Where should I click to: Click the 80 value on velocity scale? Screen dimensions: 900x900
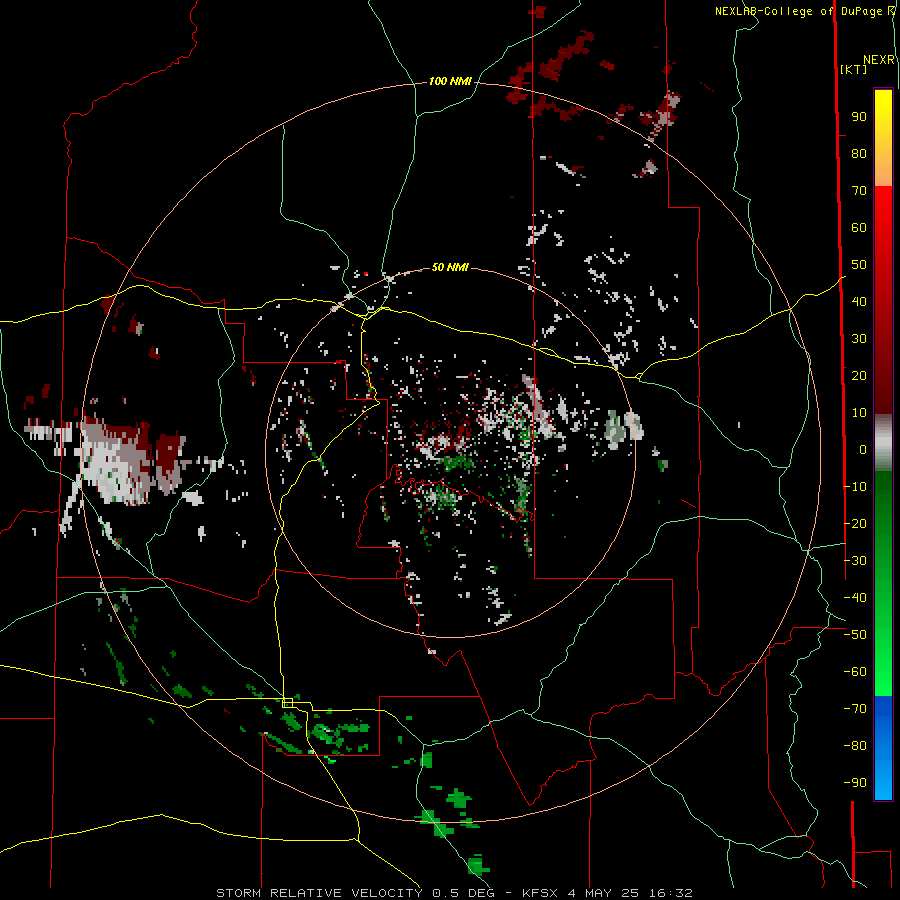859,154
